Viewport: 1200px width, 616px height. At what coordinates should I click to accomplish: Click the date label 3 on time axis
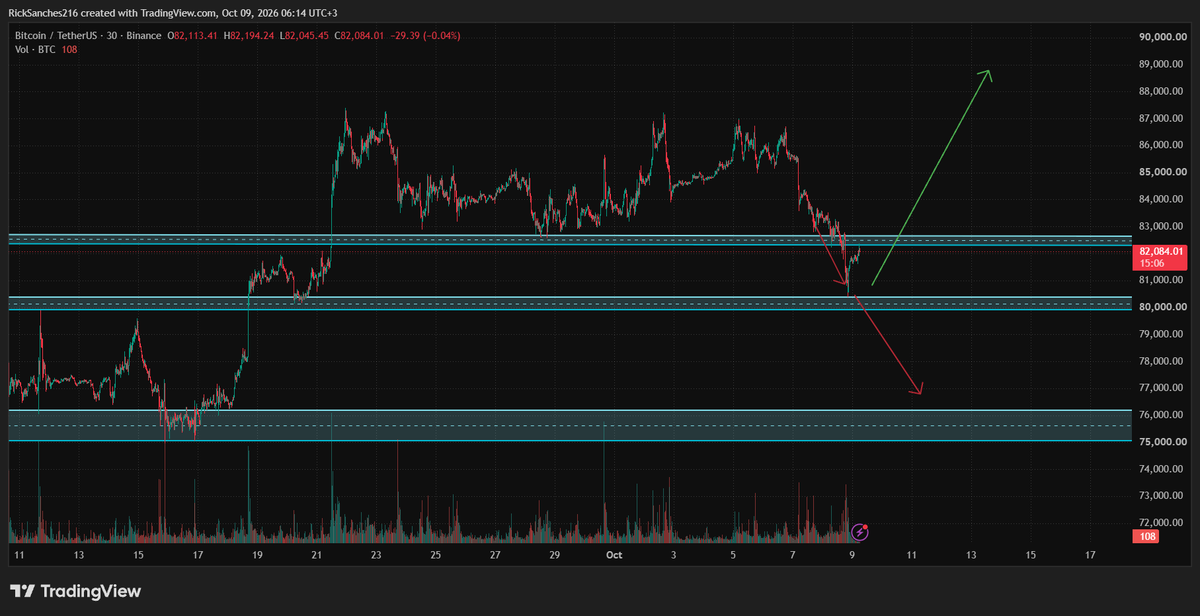coord(673,554)
